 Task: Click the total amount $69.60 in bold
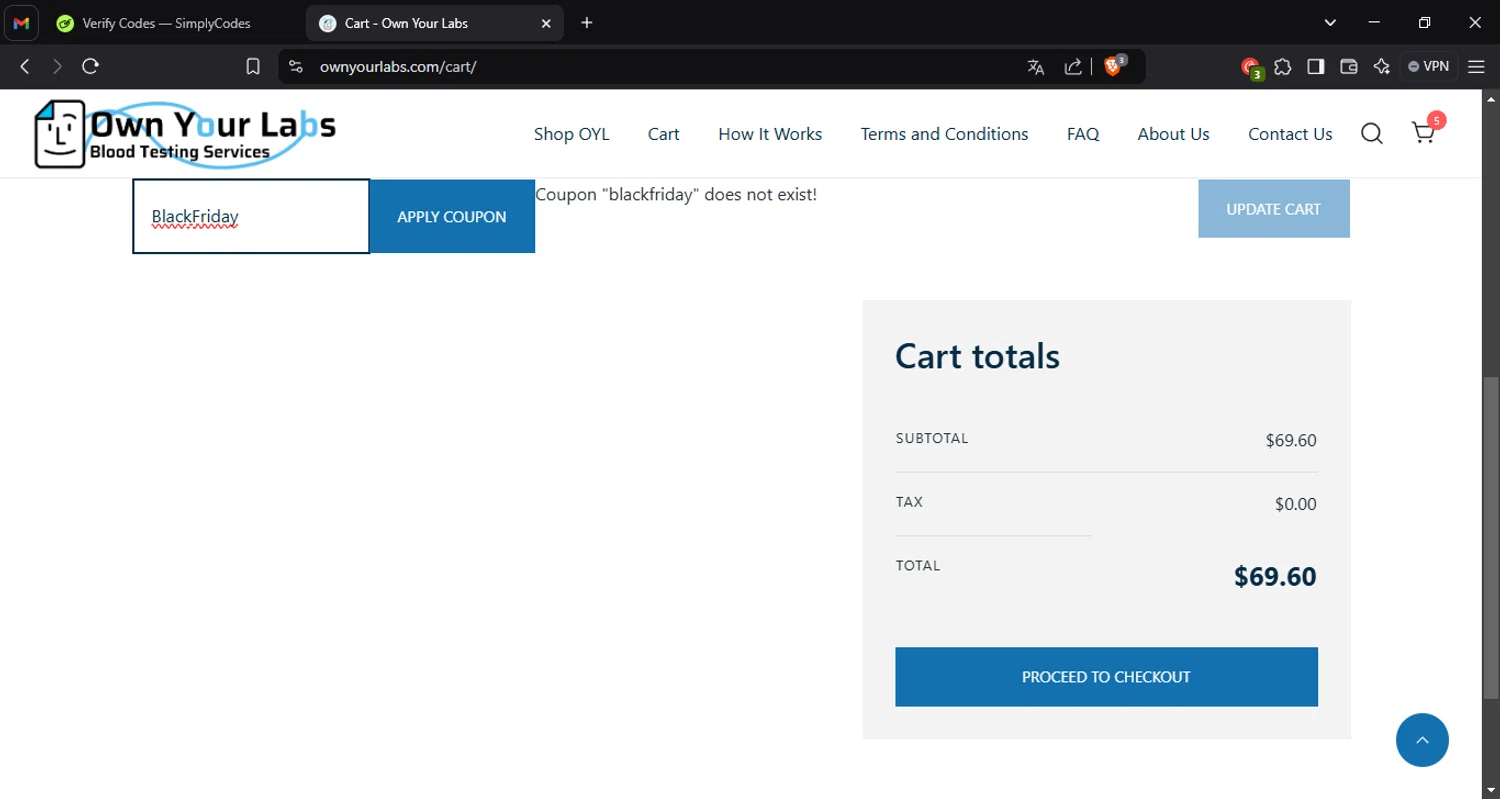tap(1275, 577)
